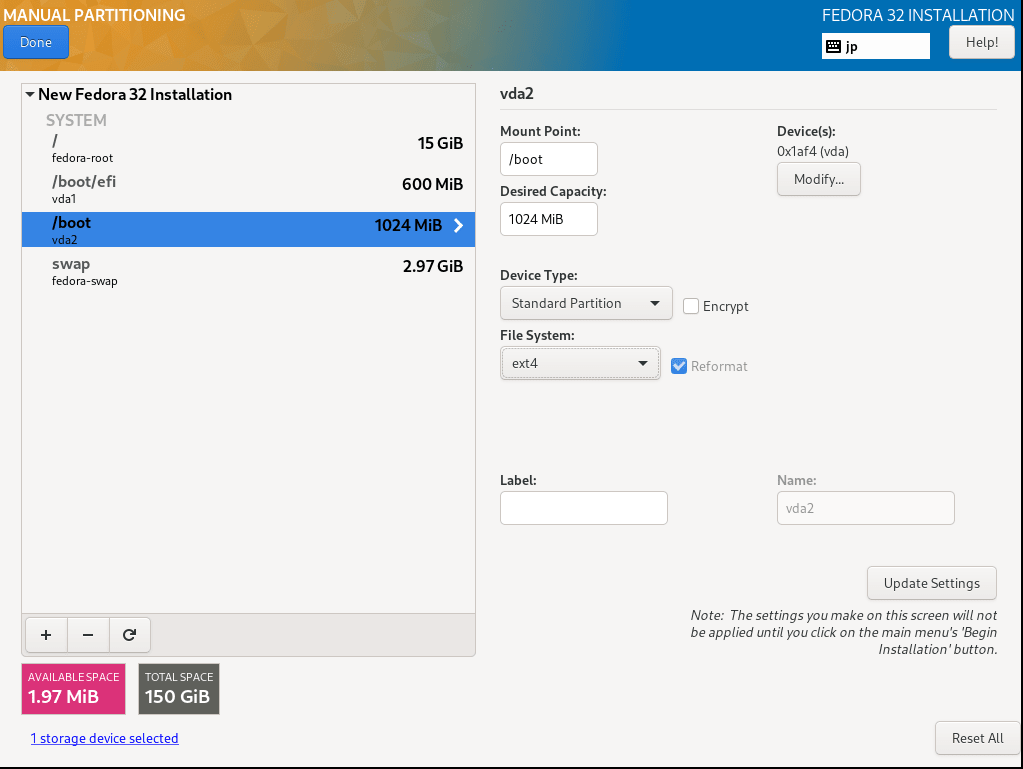Viewport: 1023px width, 769px height.
Task: Click the FEDORA 32 INSTALLATION title
Action: (918, 15)
